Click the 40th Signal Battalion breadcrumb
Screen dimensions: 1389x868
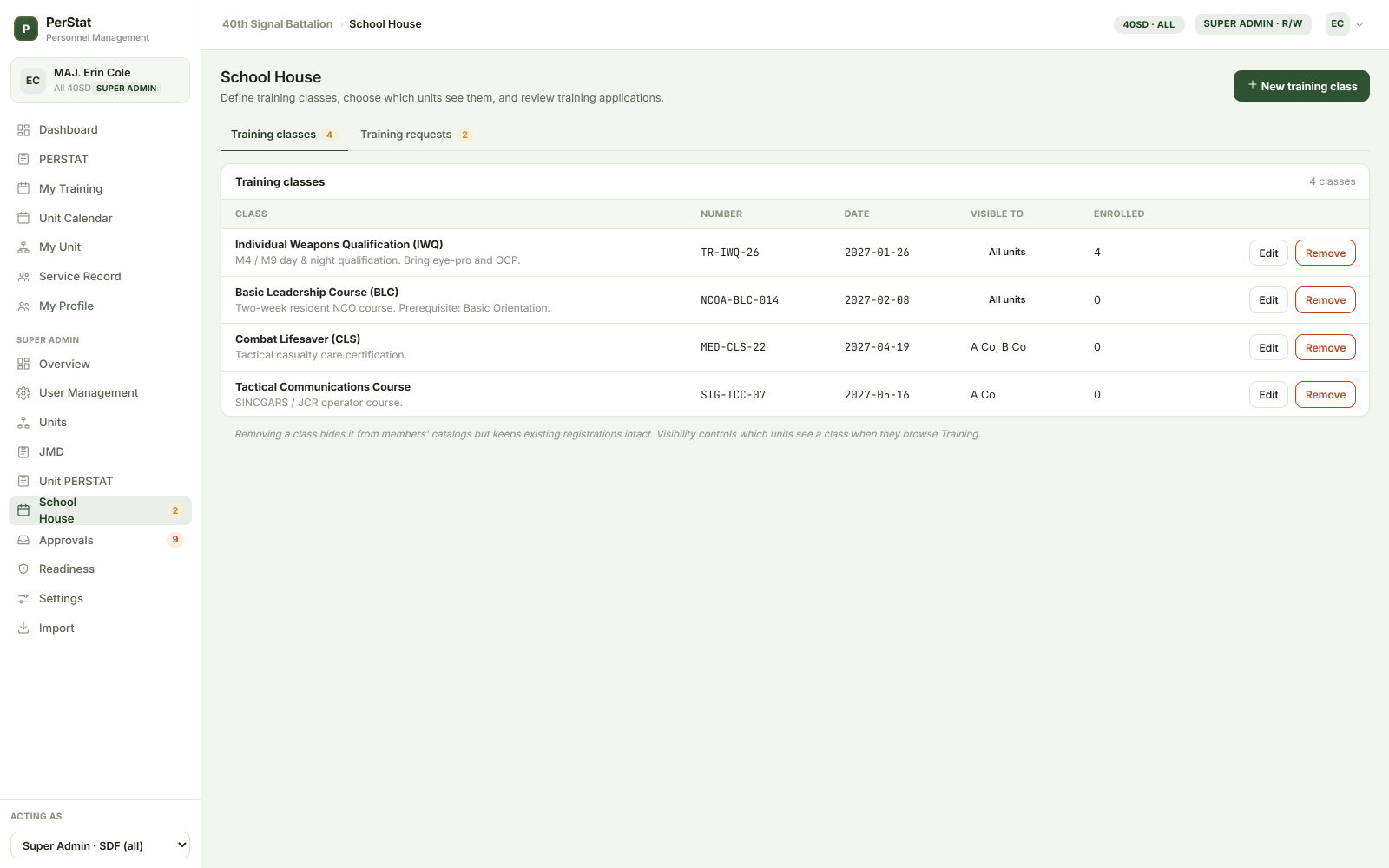point(277,24)
